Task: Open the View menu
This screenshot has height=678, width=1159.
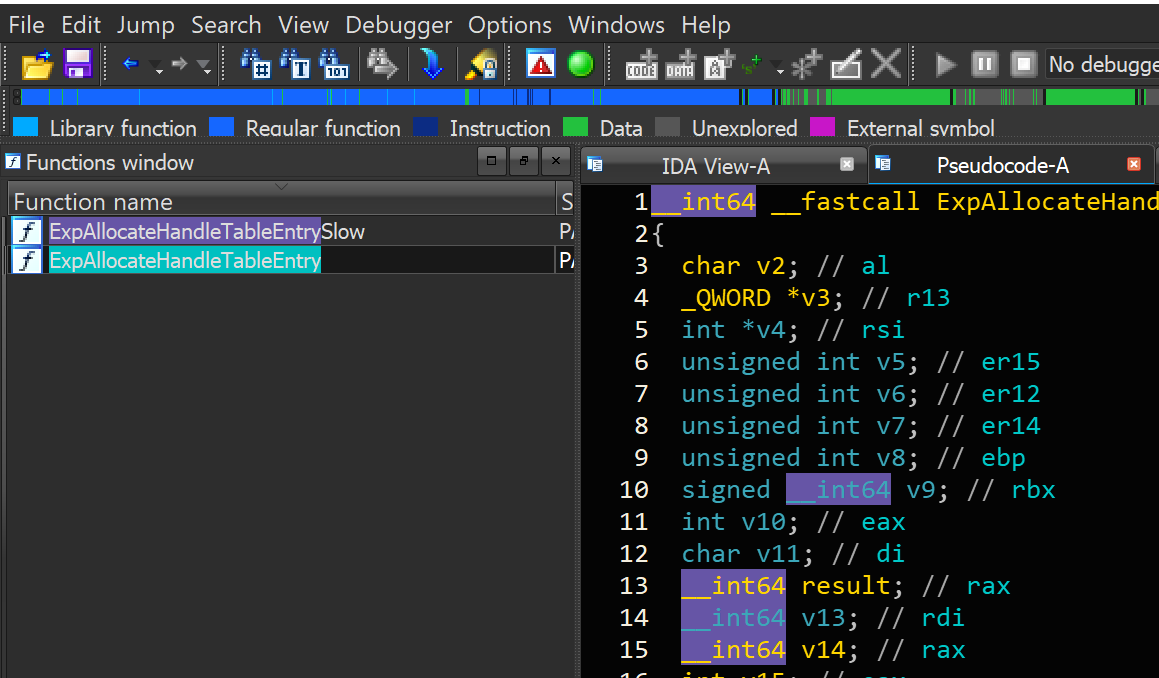Action: (303, 25)
